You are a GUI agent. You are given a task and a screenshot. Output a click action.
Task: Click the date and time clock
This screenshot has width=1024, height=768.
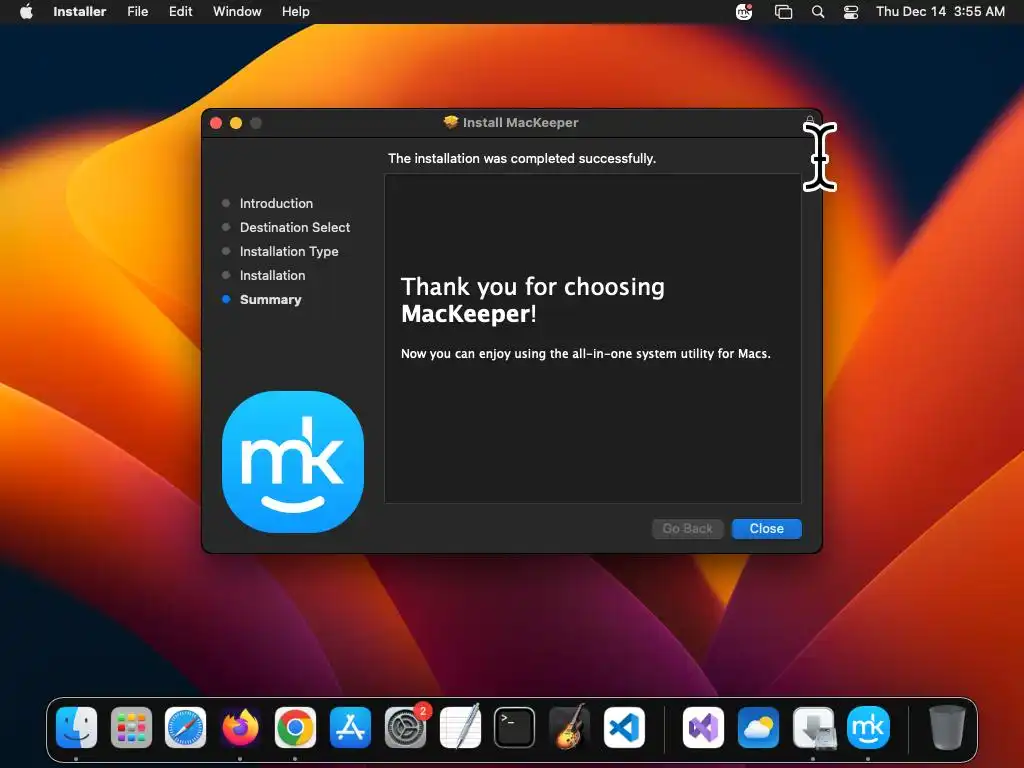click(940, 11)
